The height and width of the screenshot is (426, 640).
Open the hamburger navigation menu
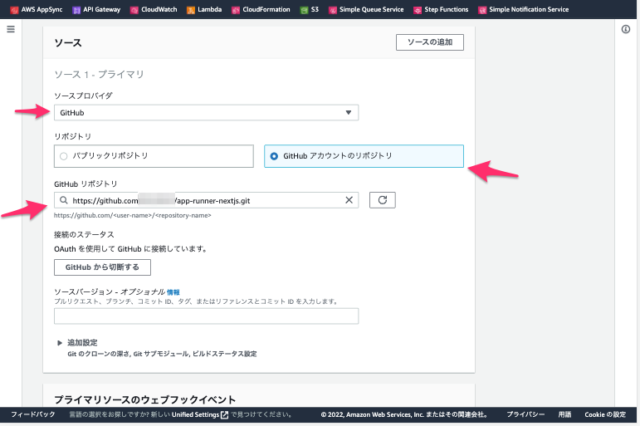click(11, 29)
